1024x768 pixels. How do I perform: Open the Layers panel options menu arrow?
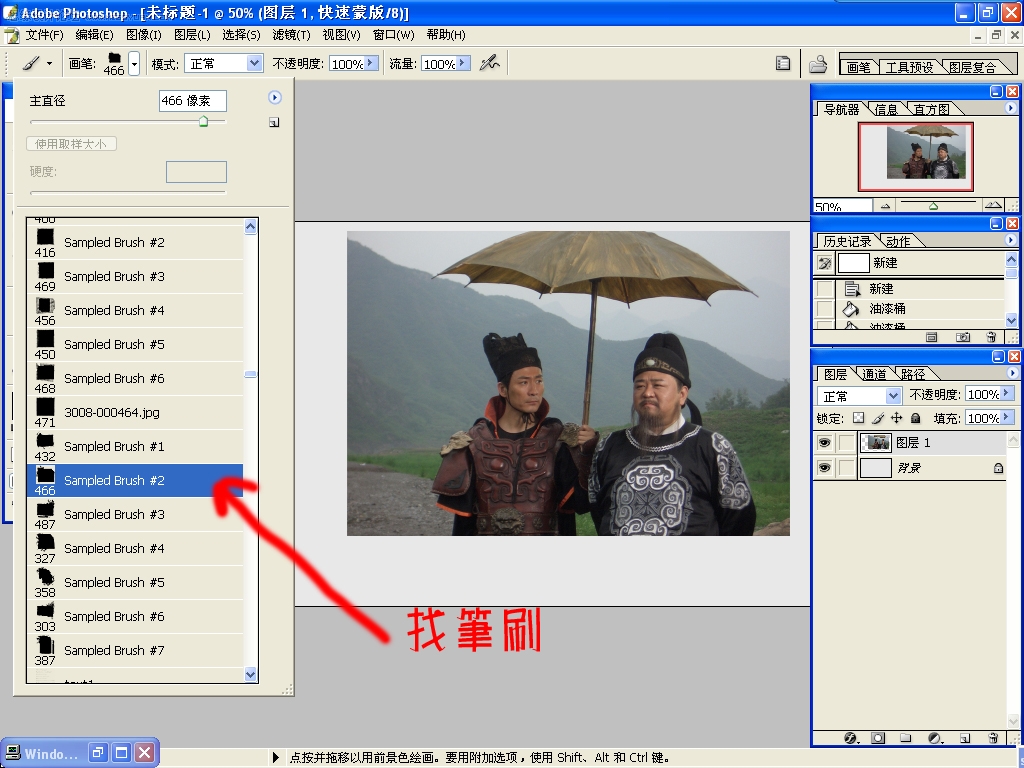[1012, 373]
